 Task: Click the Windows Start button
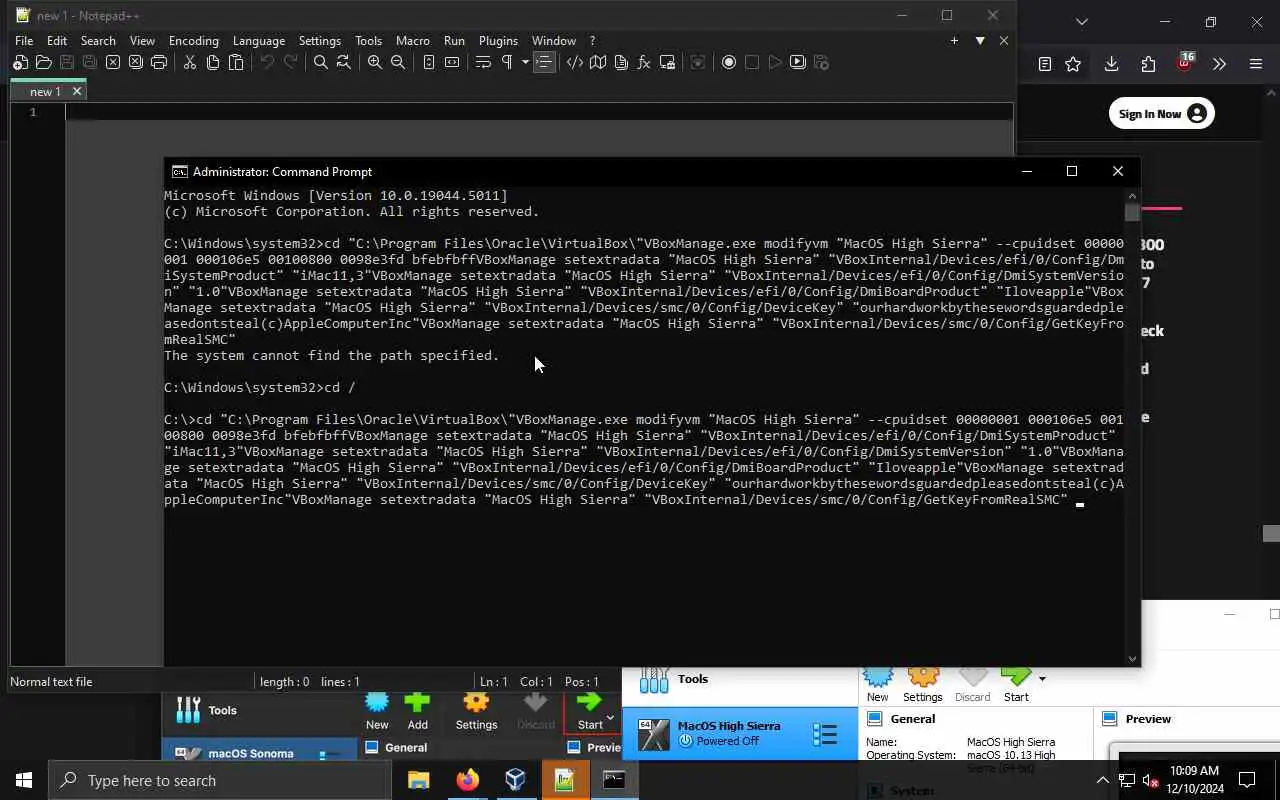click(24, 780)
